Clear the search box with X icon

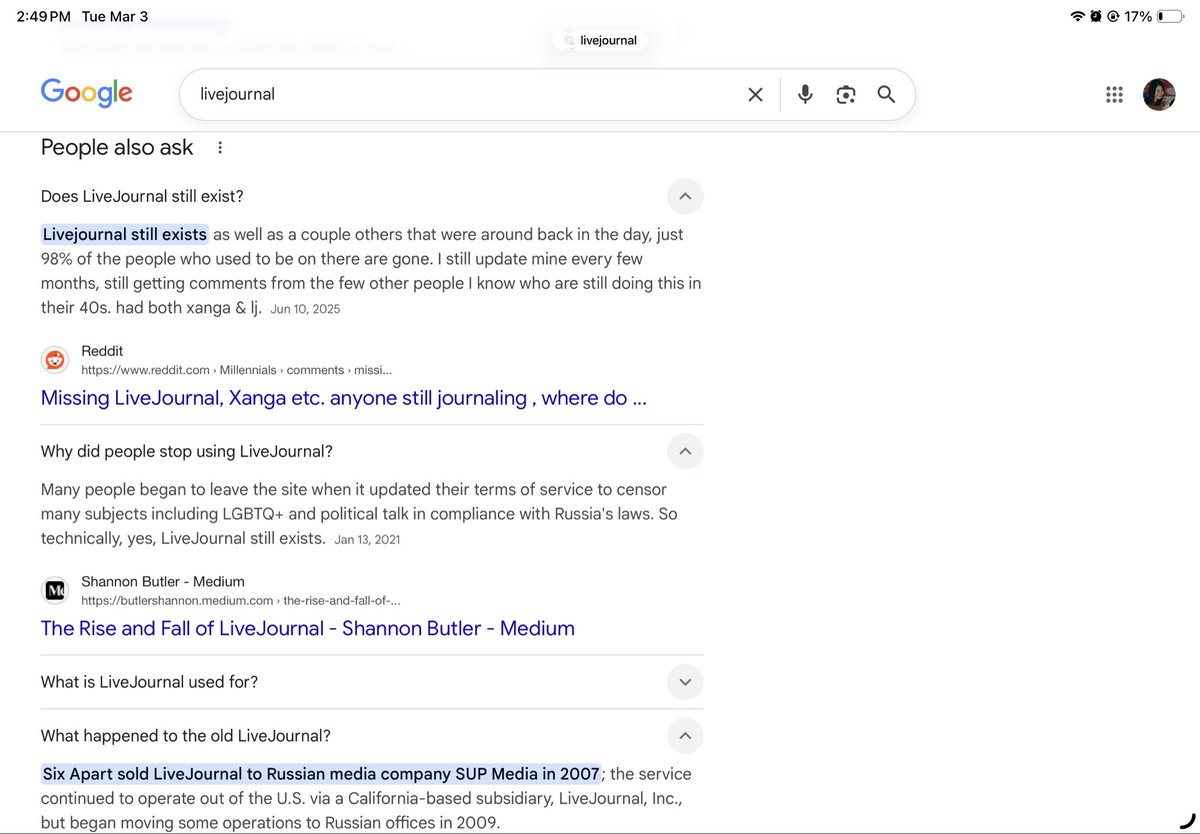point(755,94)
